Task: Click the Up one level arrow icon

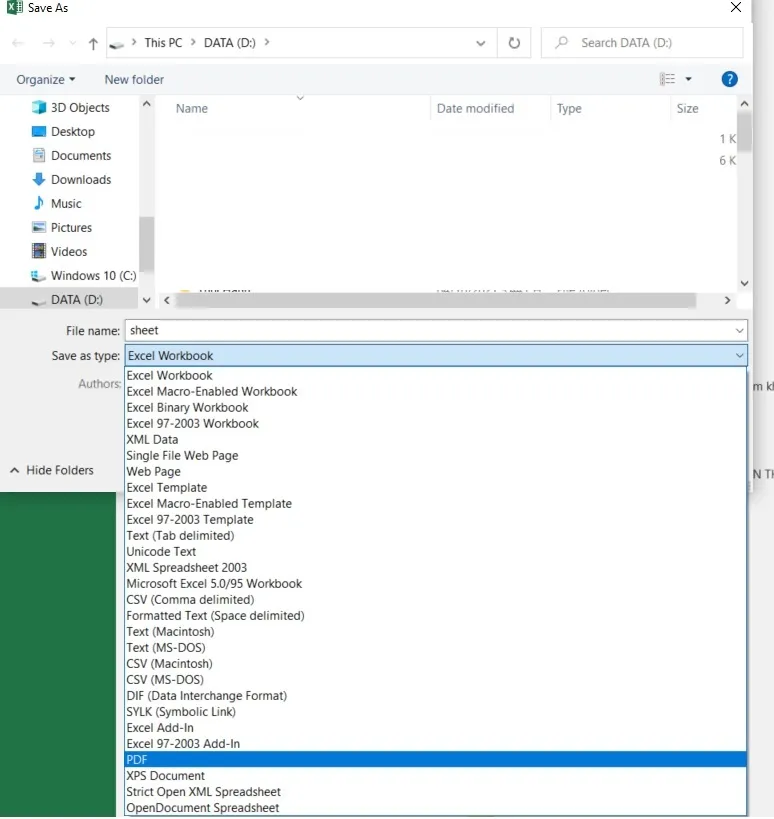Action: [93, 43]
